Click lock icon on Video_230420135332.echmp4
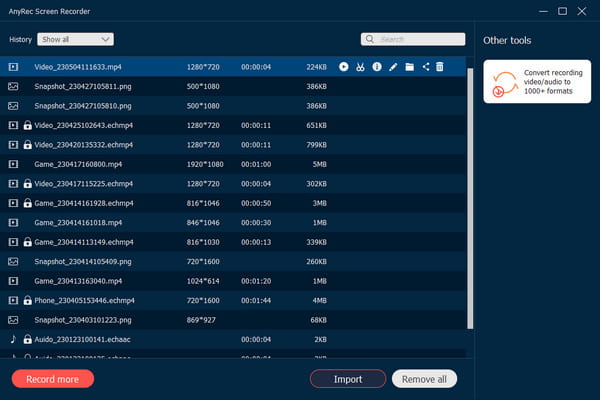The image size is (600, 400). 28,145
